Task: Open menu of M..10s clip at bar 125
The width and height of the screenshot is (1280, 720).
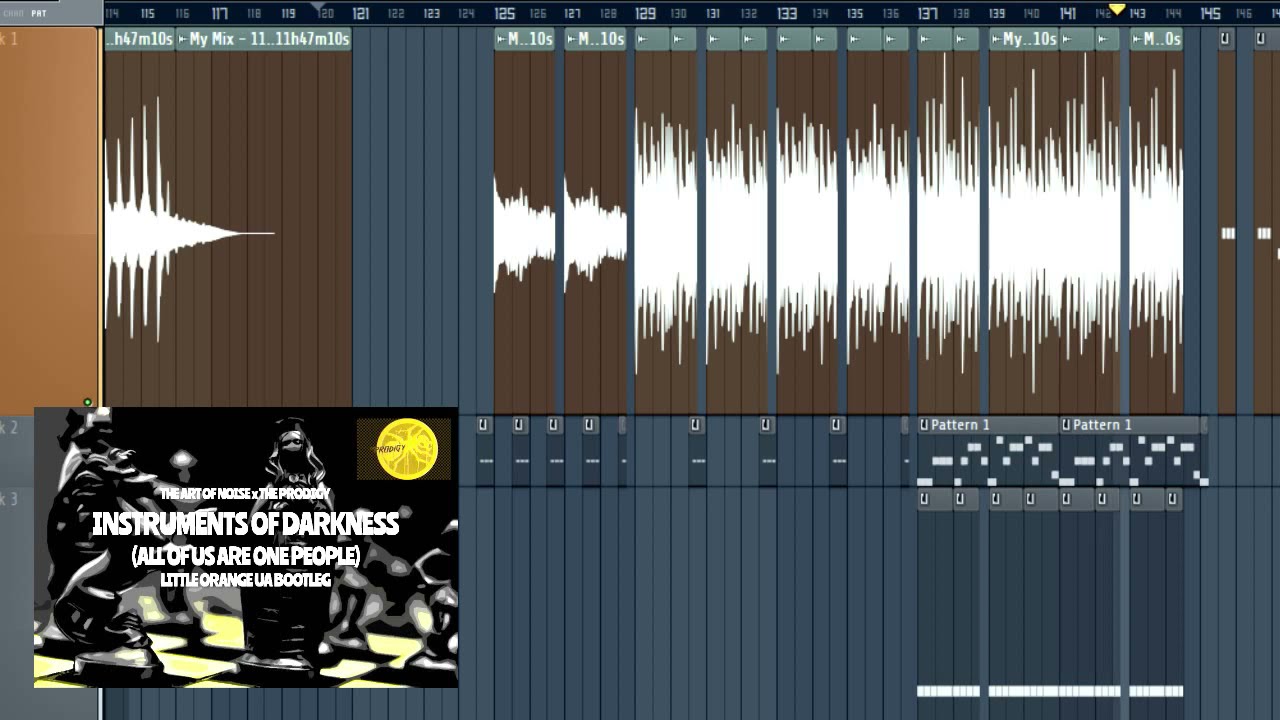Action: (x=502, y=39)
